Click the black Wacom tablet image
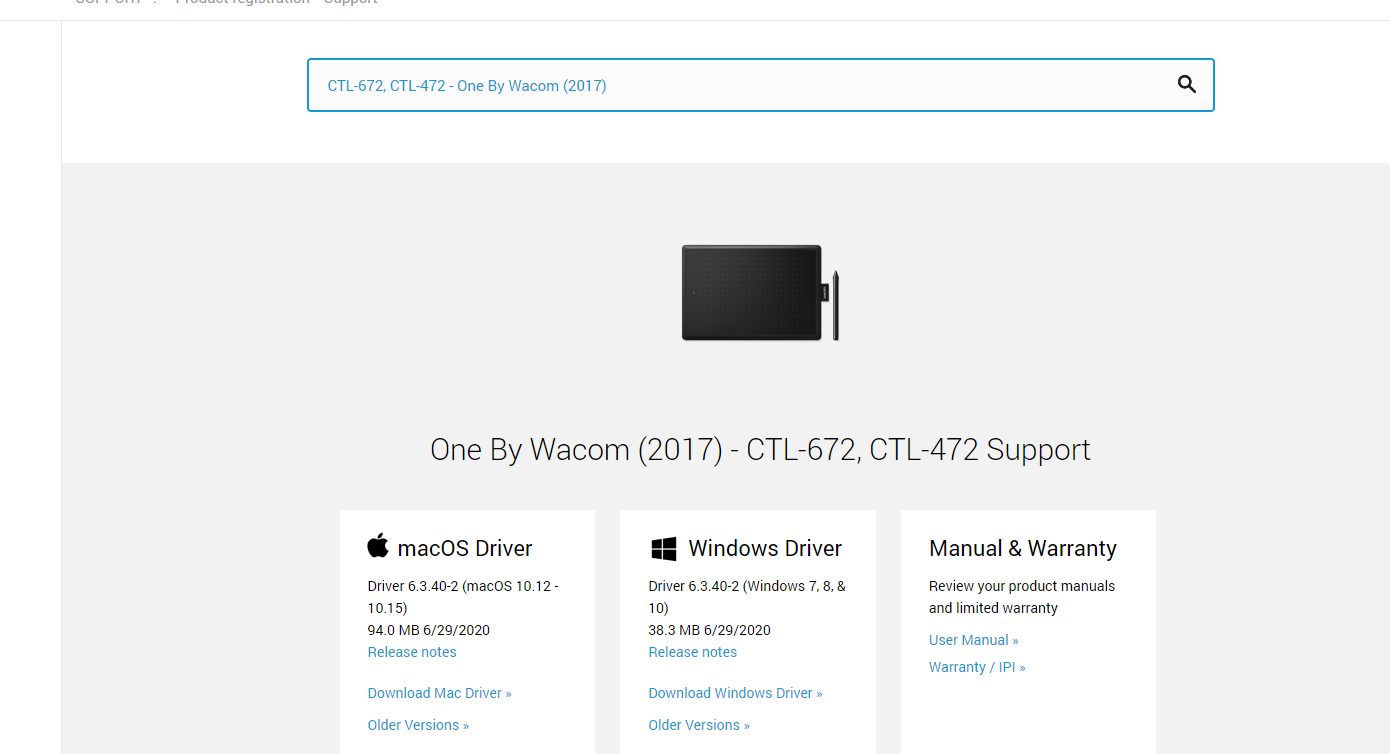Image resolution: width=1390 pixels, height=754 pixels. tap(752, 292)
